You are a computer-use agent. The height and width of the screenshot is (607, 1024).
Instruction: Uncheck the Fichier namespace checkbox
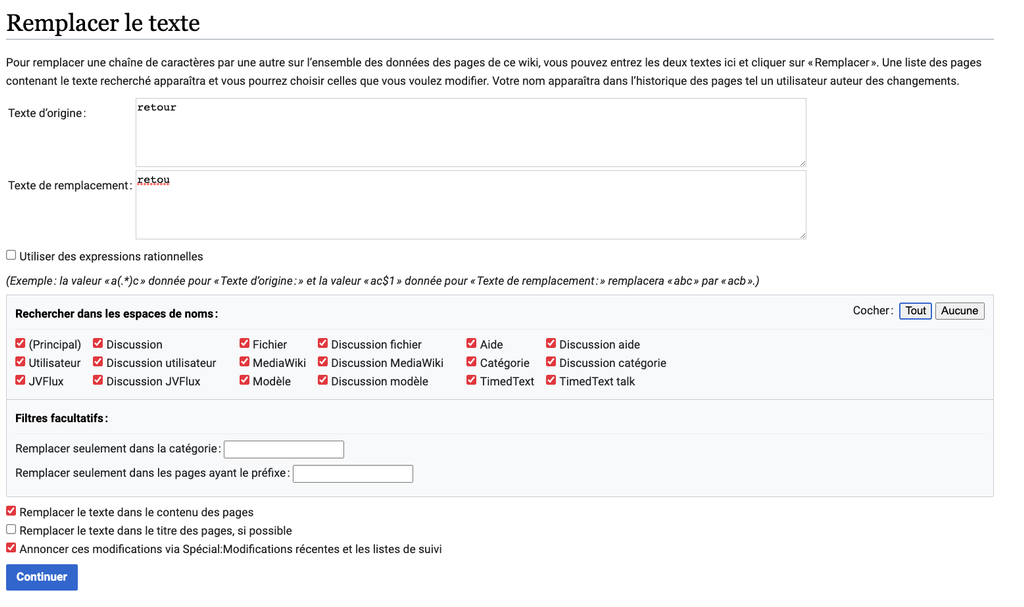tap(245, 344)
